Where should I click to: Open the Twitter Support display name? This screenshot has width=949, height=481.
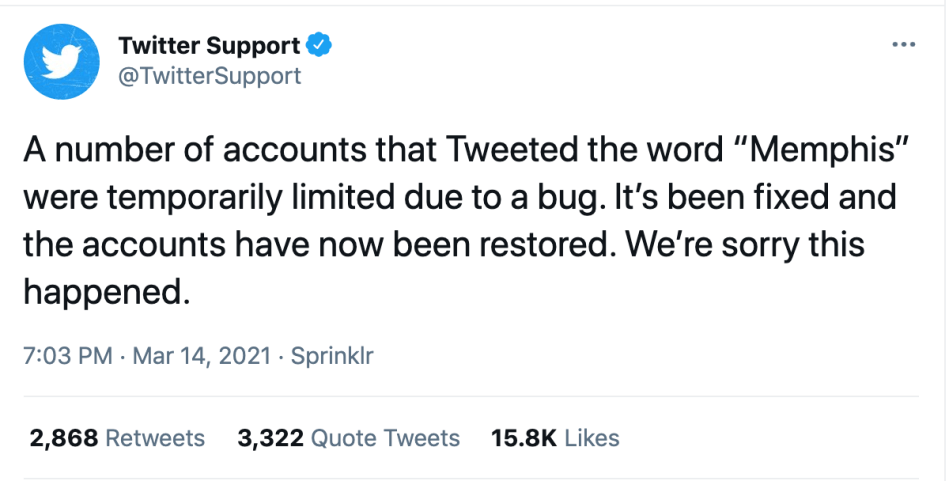[209, 45]
